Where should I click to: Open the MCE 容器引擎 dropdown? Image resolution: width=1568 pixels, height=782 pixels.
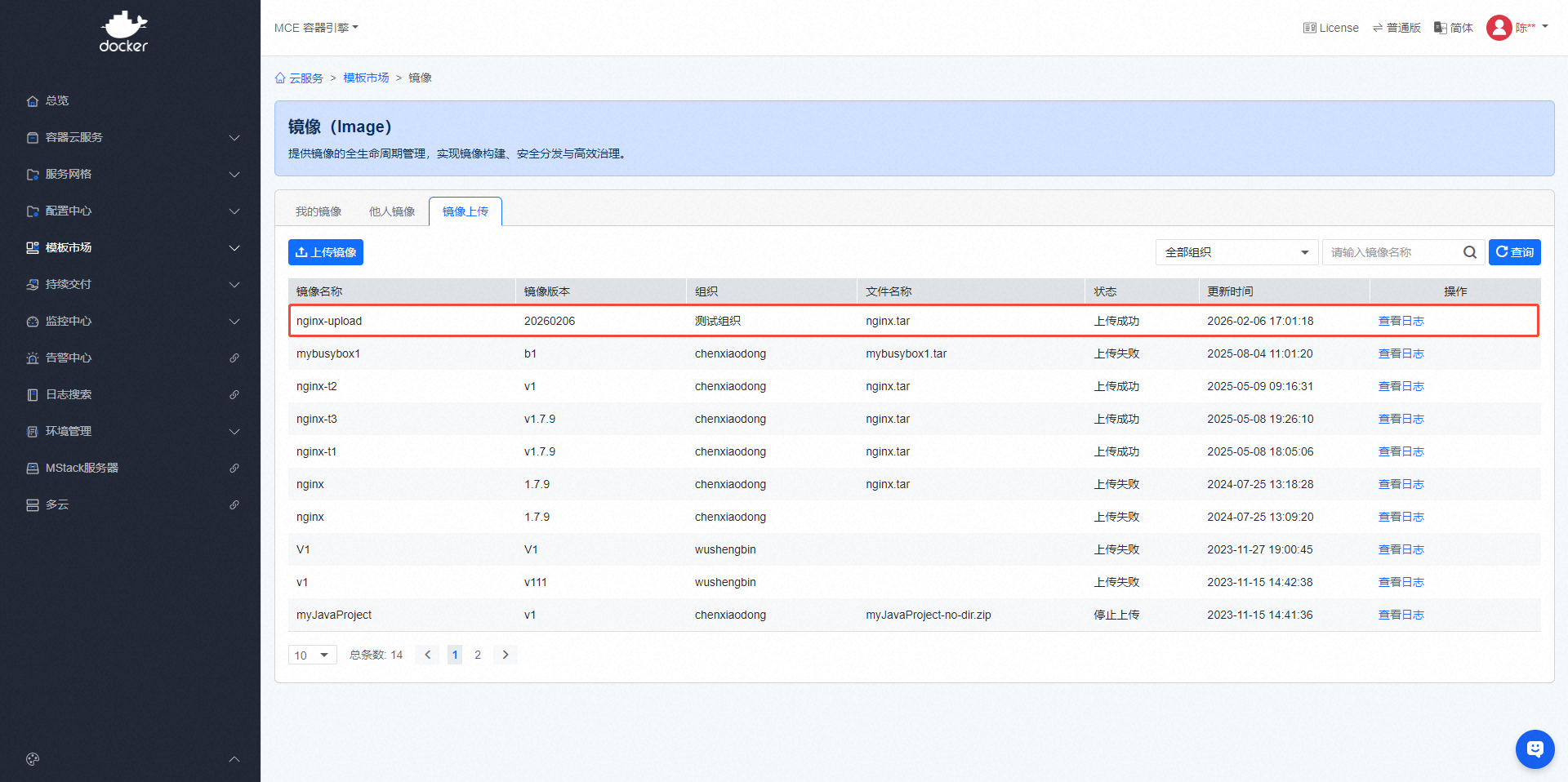click(x=316, y=28)
